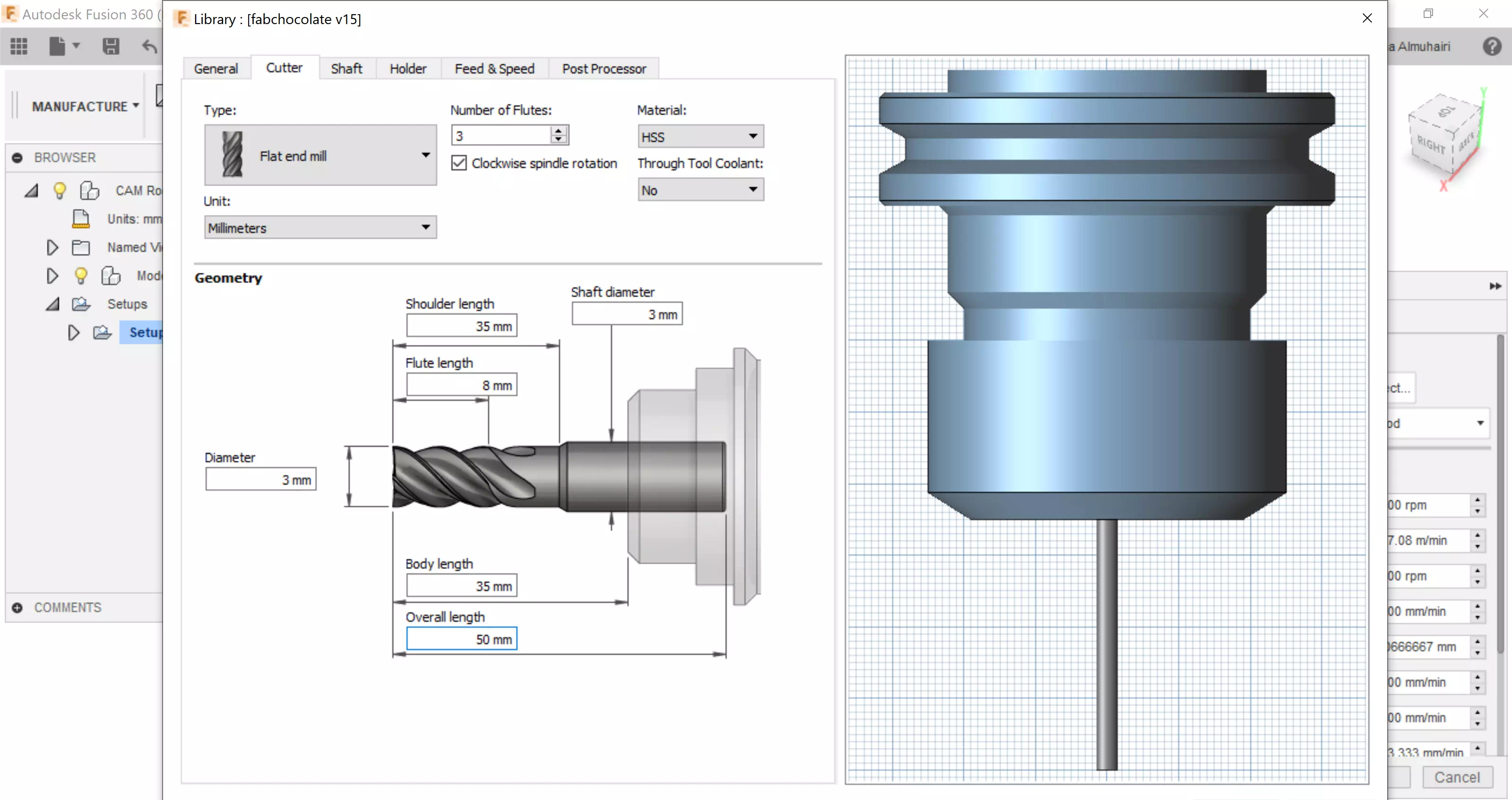Click the Units document icon

81,219
